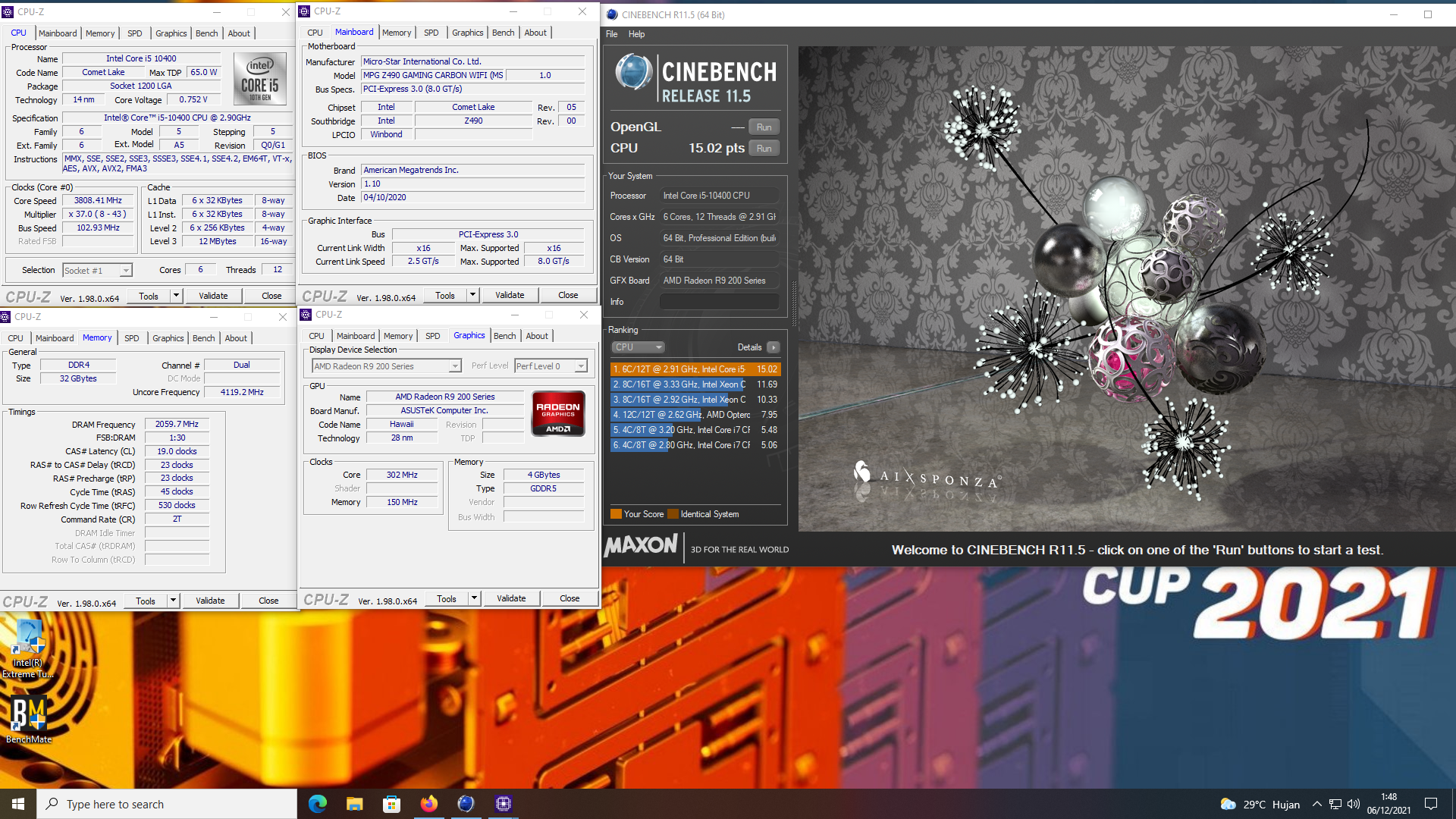1456x819 pixels.
Task: Run the CPU benchmark
Action: [764, 149]
